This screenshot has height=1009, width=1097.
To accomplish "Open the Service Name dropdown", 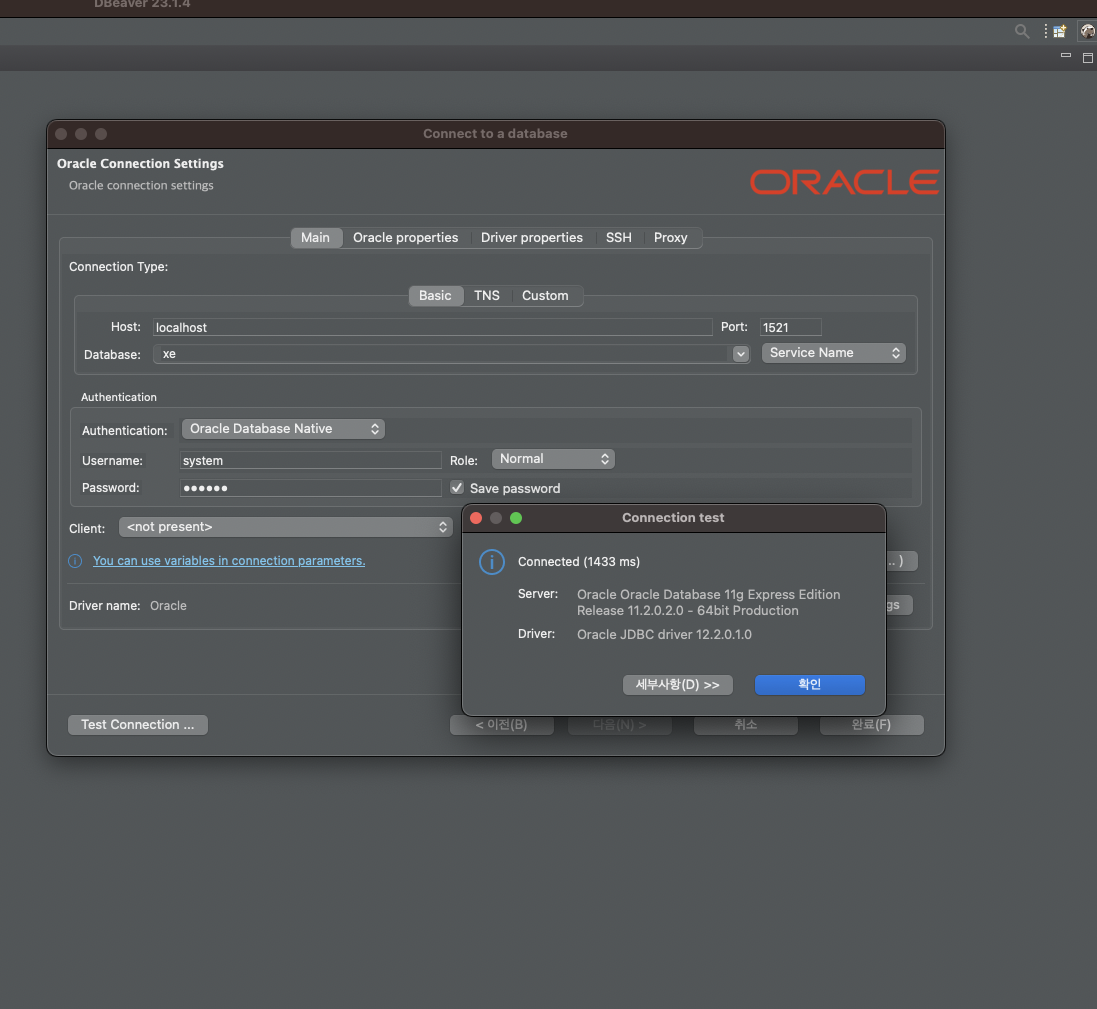I will coord(833,353).
